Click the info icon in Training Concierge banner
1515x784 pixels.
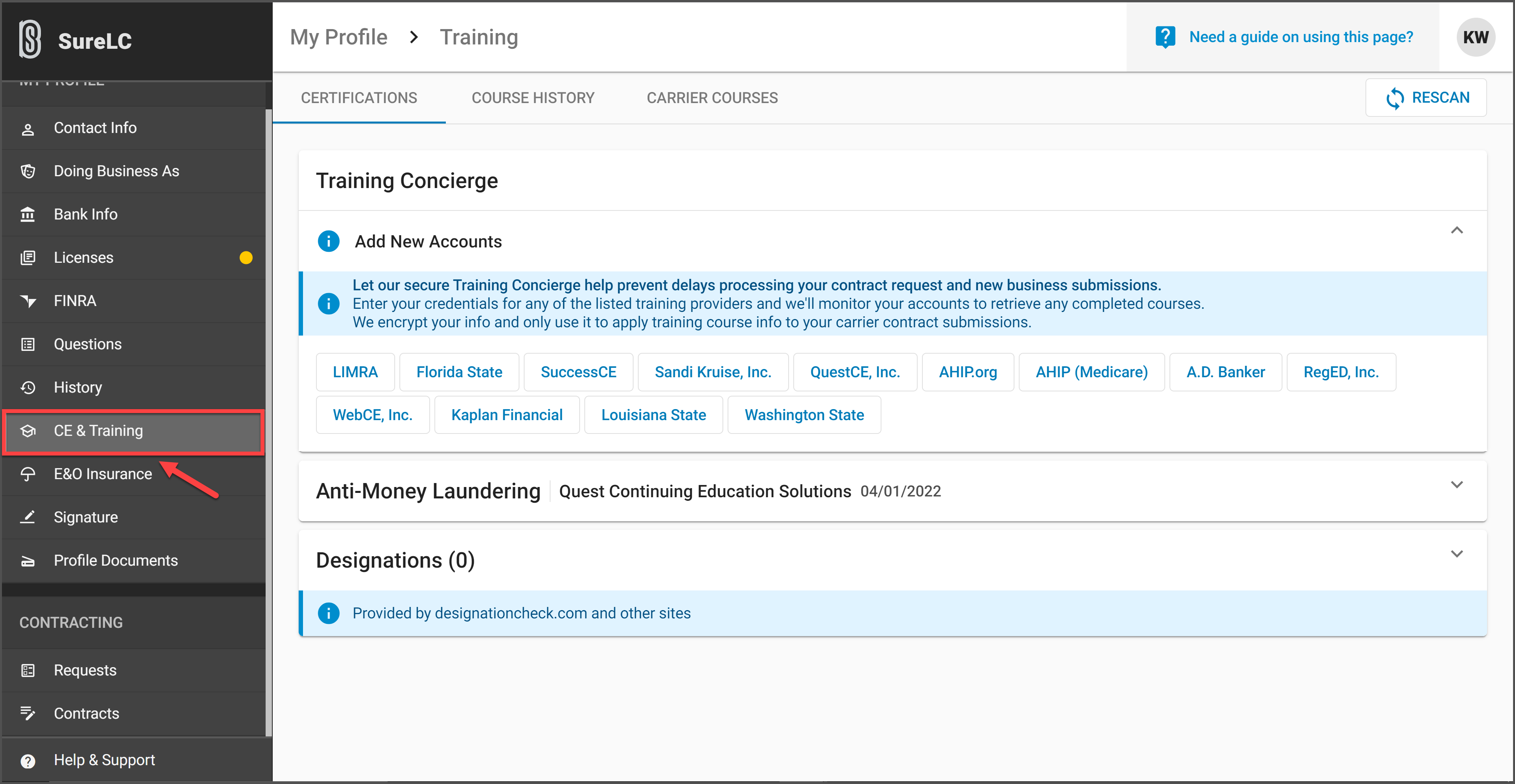tap(328, 303)
